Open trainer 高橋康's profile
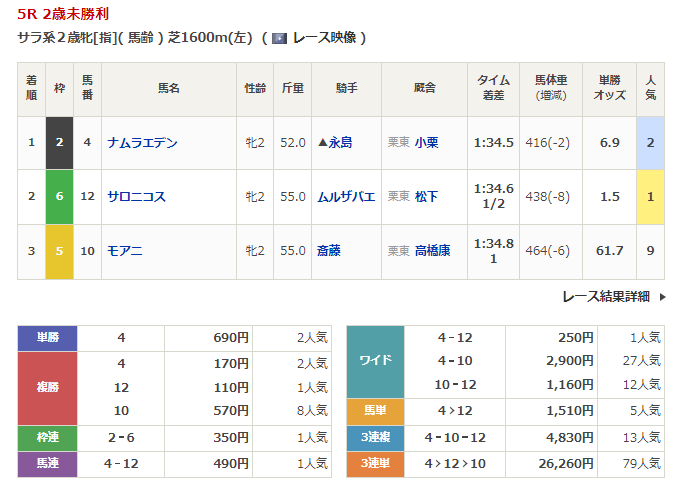The image size is (682, 485). [432, 251]
